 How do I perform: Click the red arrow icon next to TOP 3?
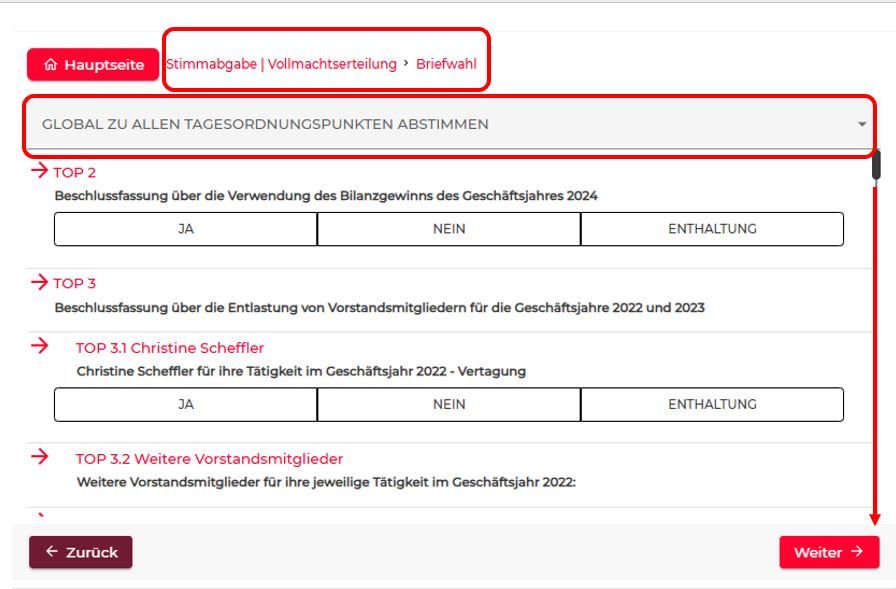point(39,282)
